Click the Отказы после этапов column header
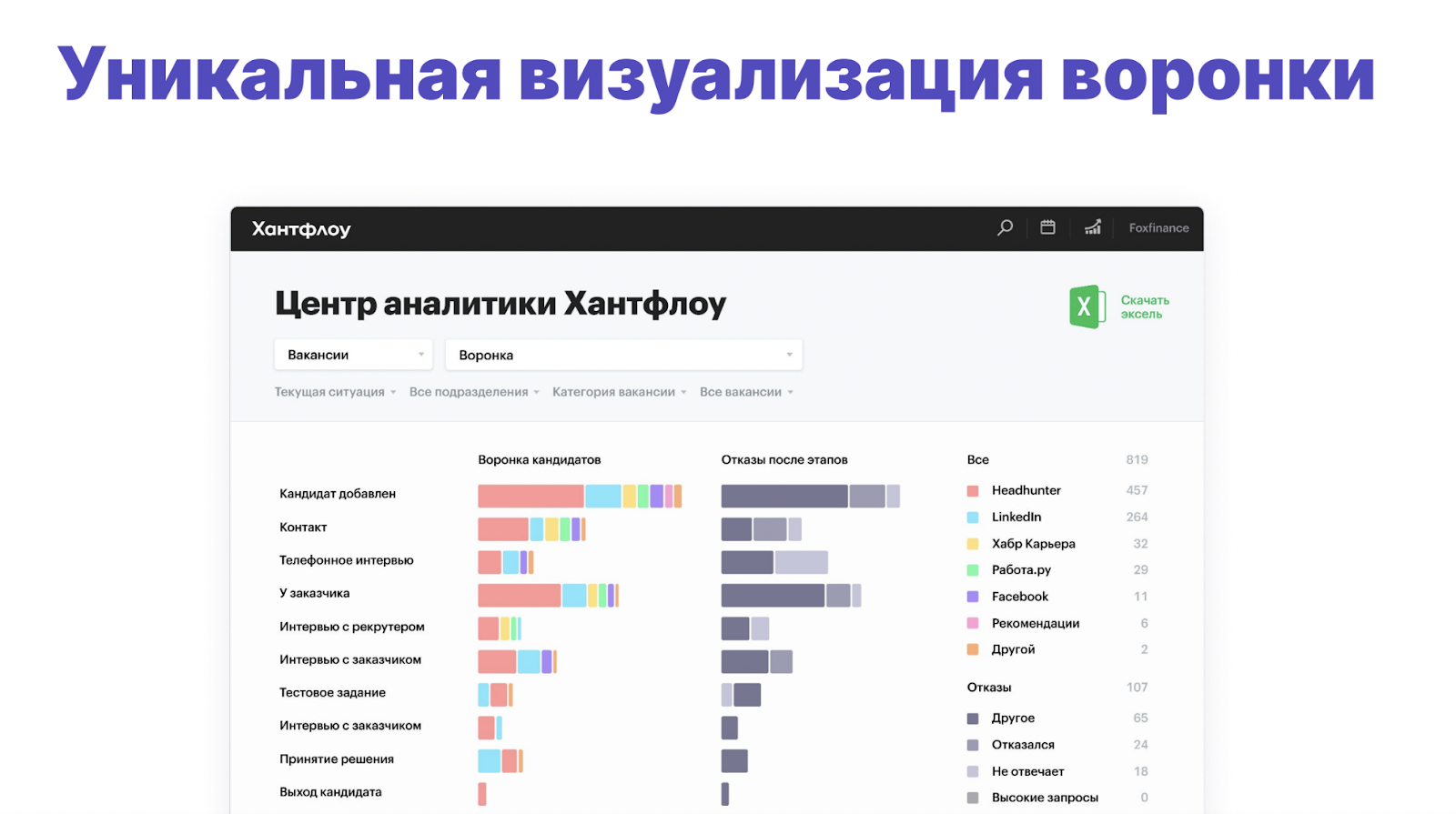Image resolution: width=1456 pixels, height=814 pixels. 784,460
